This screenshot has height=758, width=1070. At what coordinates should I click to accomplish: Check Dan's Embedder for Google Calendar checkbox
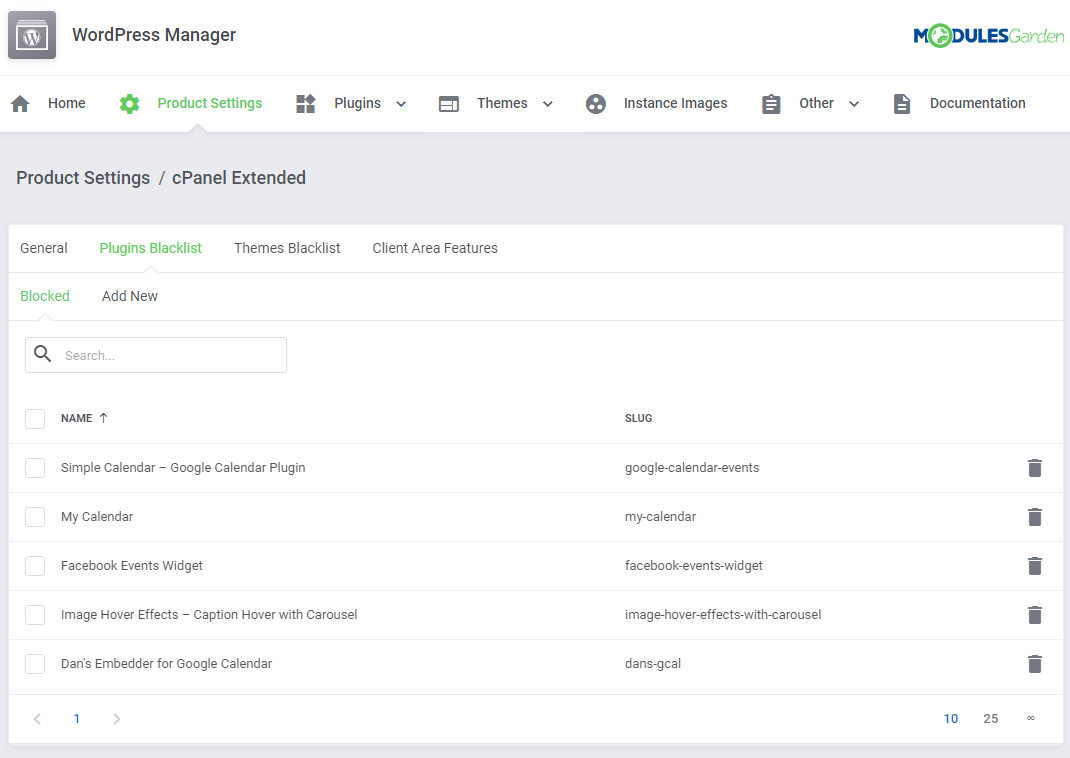click(35, 664)
